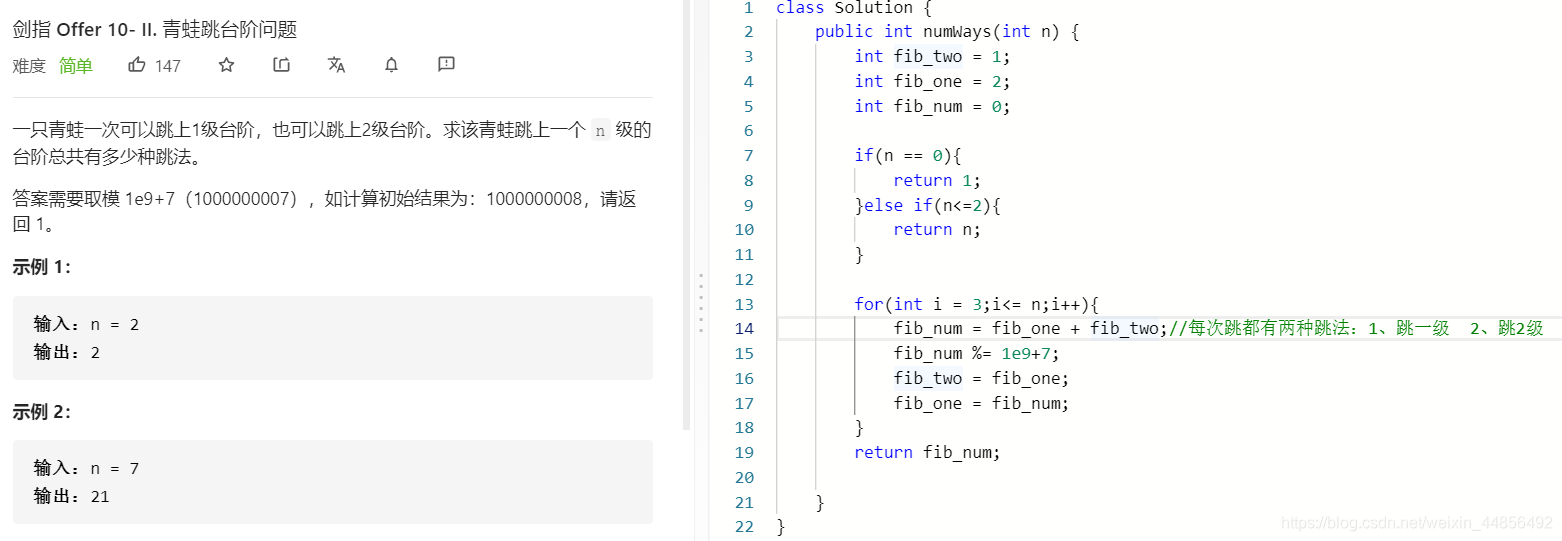Click the like count 147
The height and width of the screenshot is (541, 1562).
pos(168,66)
